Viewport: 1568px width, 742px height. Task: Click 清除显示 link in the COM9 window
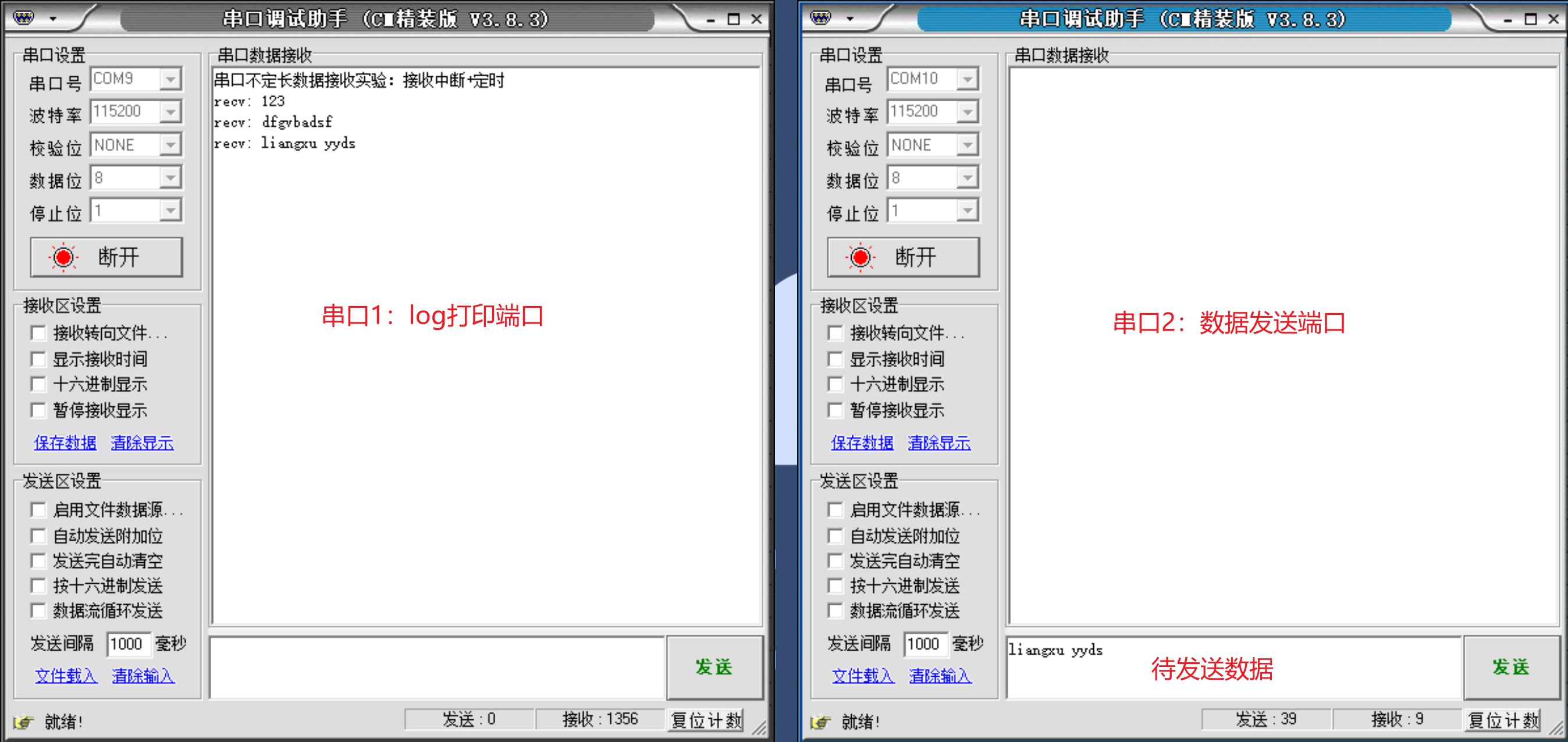coord(142,442)
